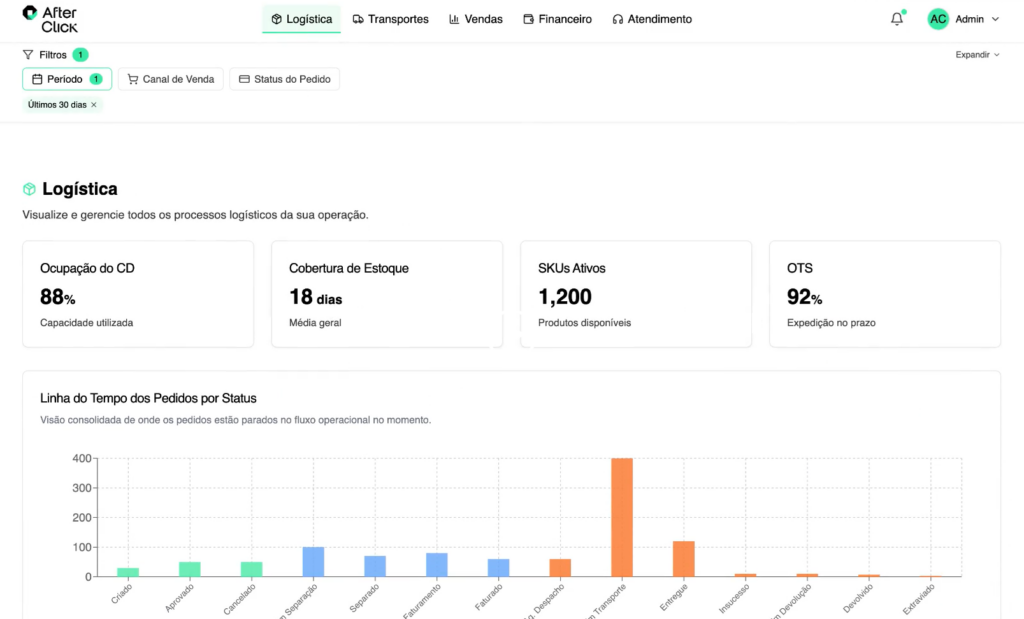Image resolution: width=1024 pixels, height=619 pixels.
Task: Click the Insucesso axis label
Action: 734,597
